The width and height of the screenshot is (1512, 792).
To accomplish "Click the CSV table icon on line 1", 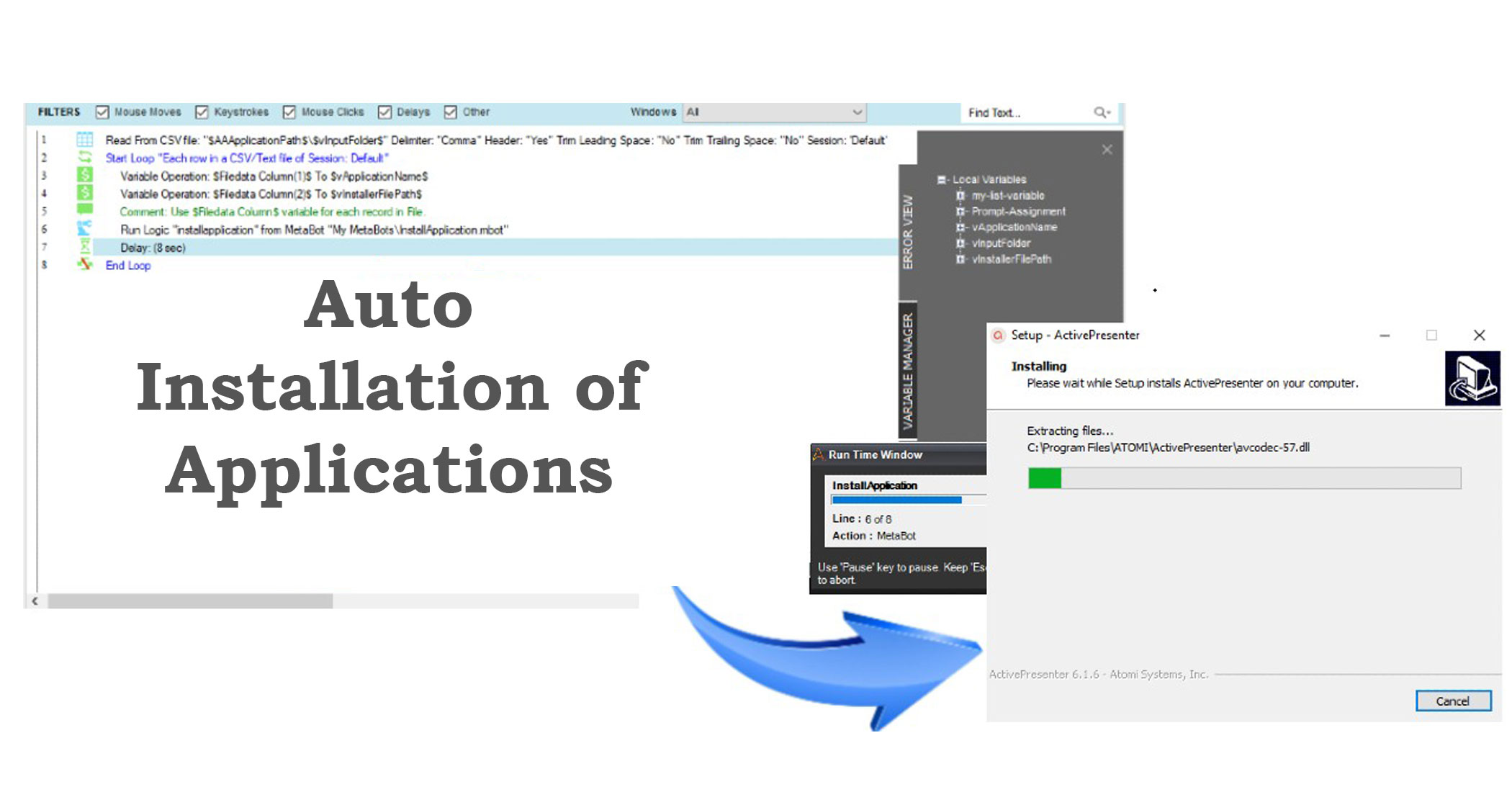I will tap(85, 140).
